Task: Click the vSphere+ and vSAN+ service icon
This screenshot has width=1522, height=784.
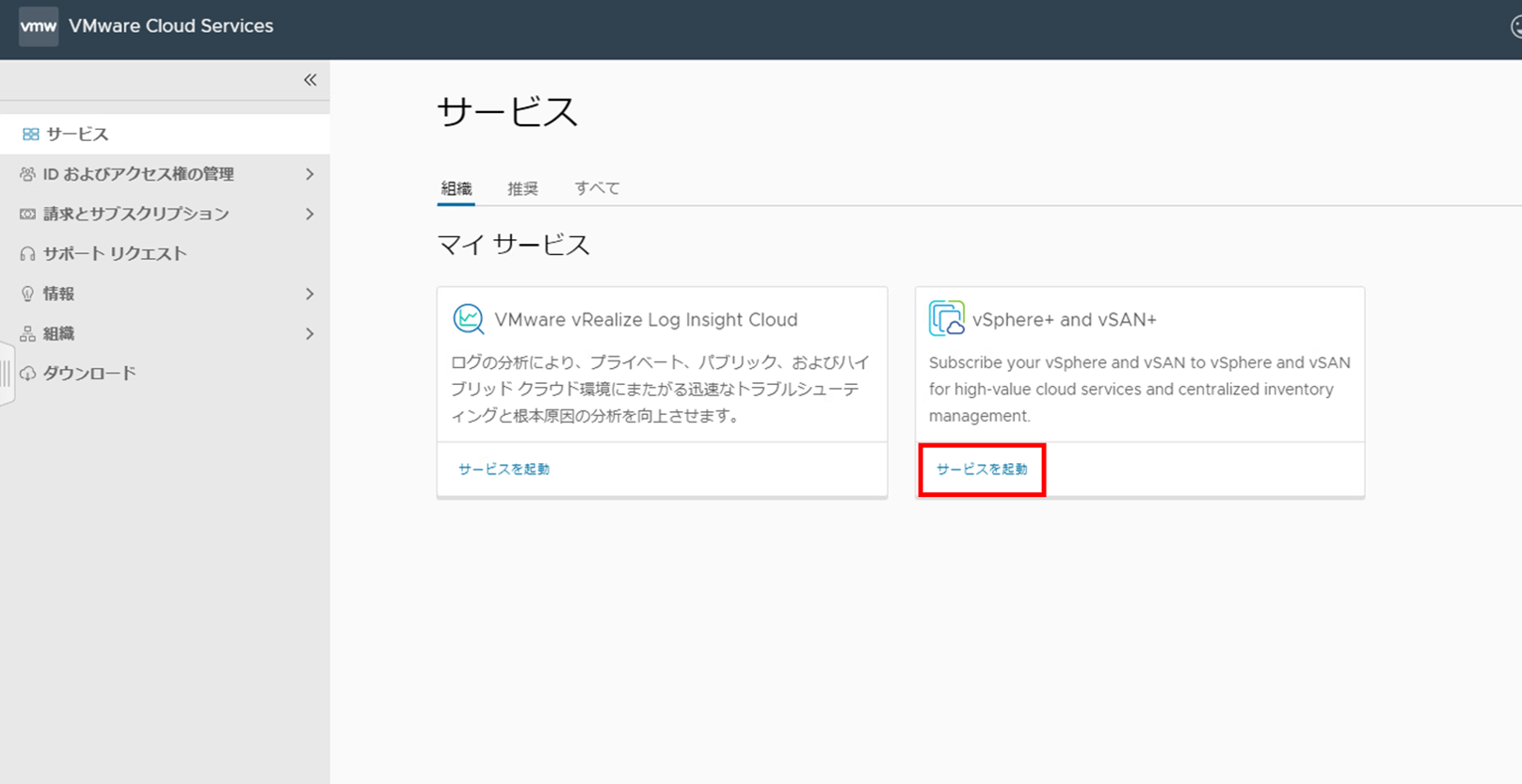Action: point(947,318)
